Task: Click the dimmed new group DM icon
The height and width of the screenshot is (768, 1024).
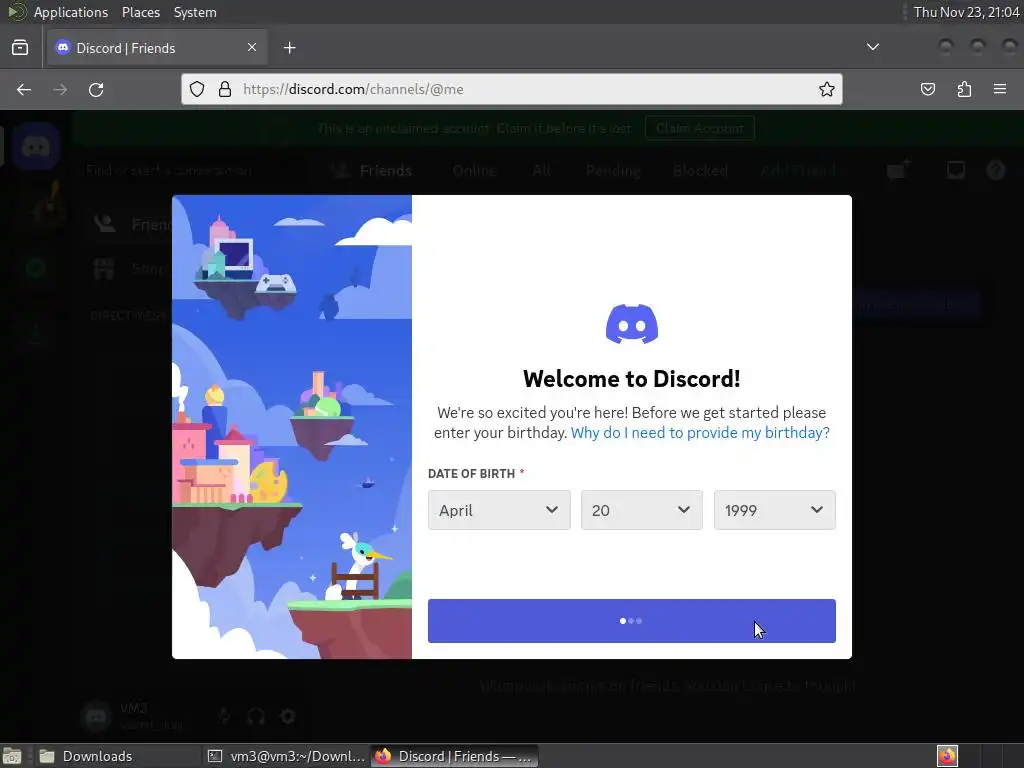Action: point(899,170)
